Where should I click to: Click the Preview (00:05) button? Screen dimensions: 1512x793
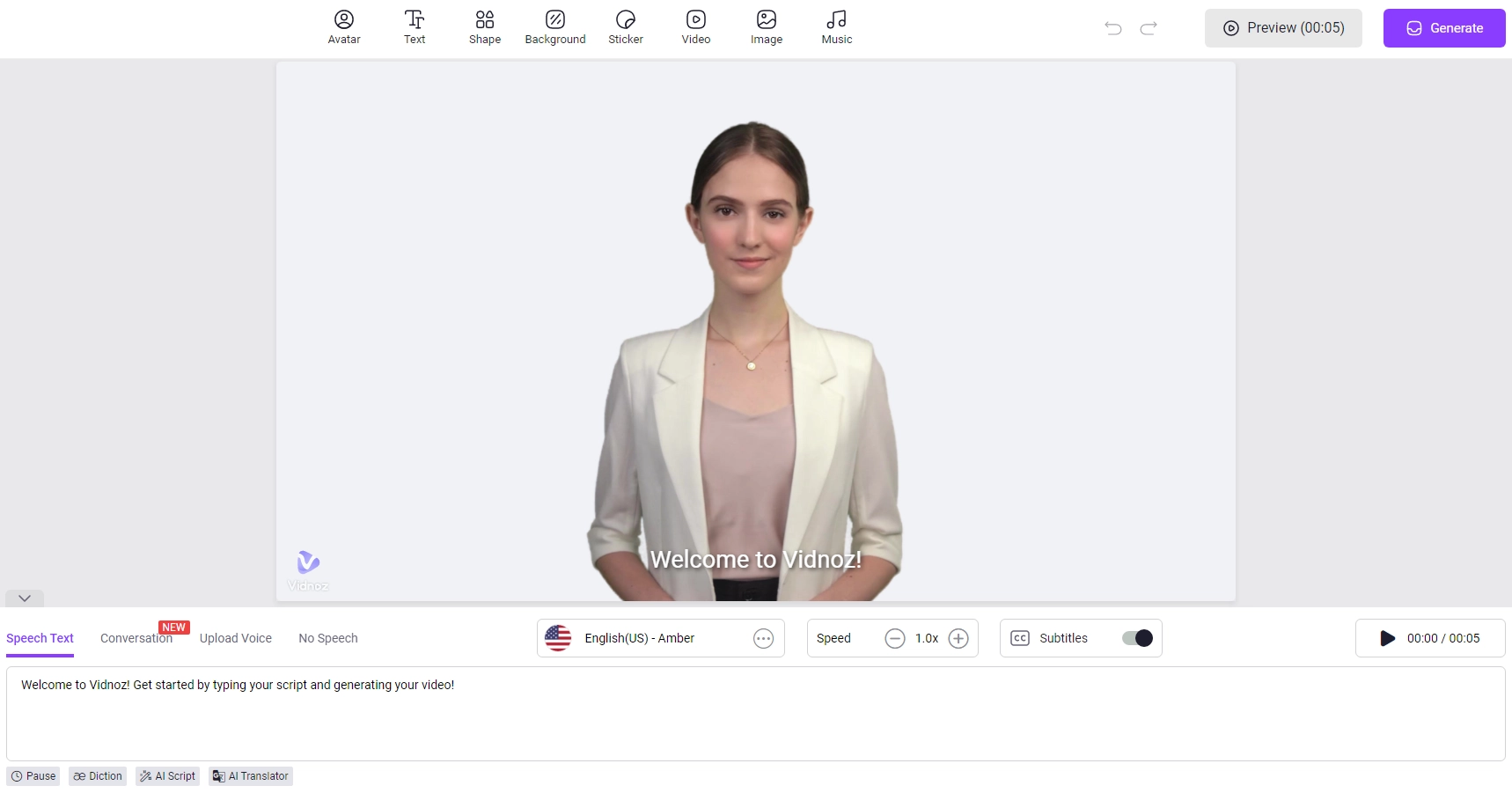click(1282, 28)
